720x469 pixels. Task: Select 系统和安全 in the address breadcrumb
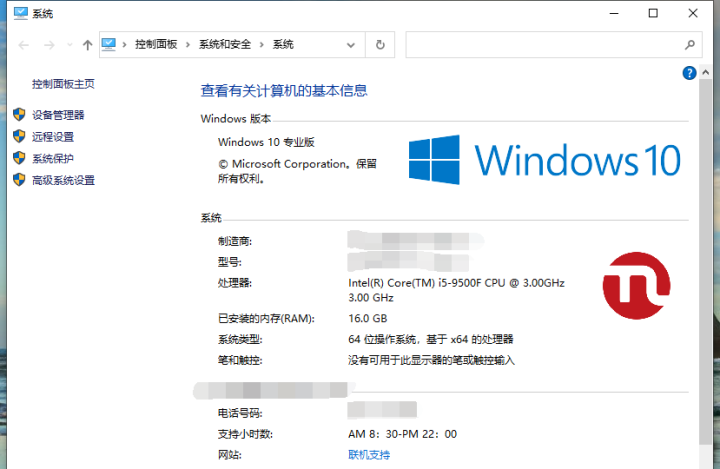[225, 45]
